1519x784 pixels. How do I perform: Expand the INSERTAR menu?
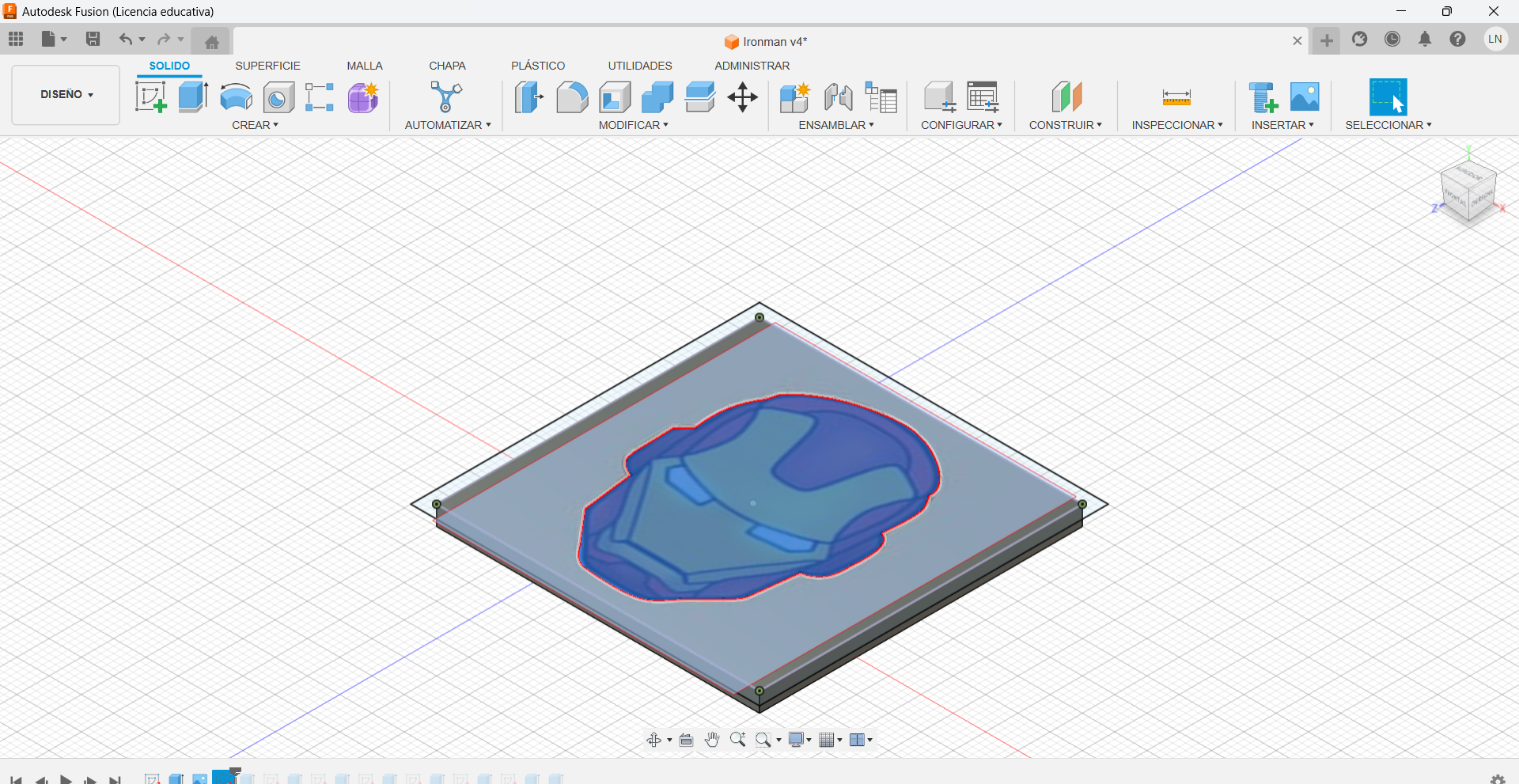(x=1282, y=125)
